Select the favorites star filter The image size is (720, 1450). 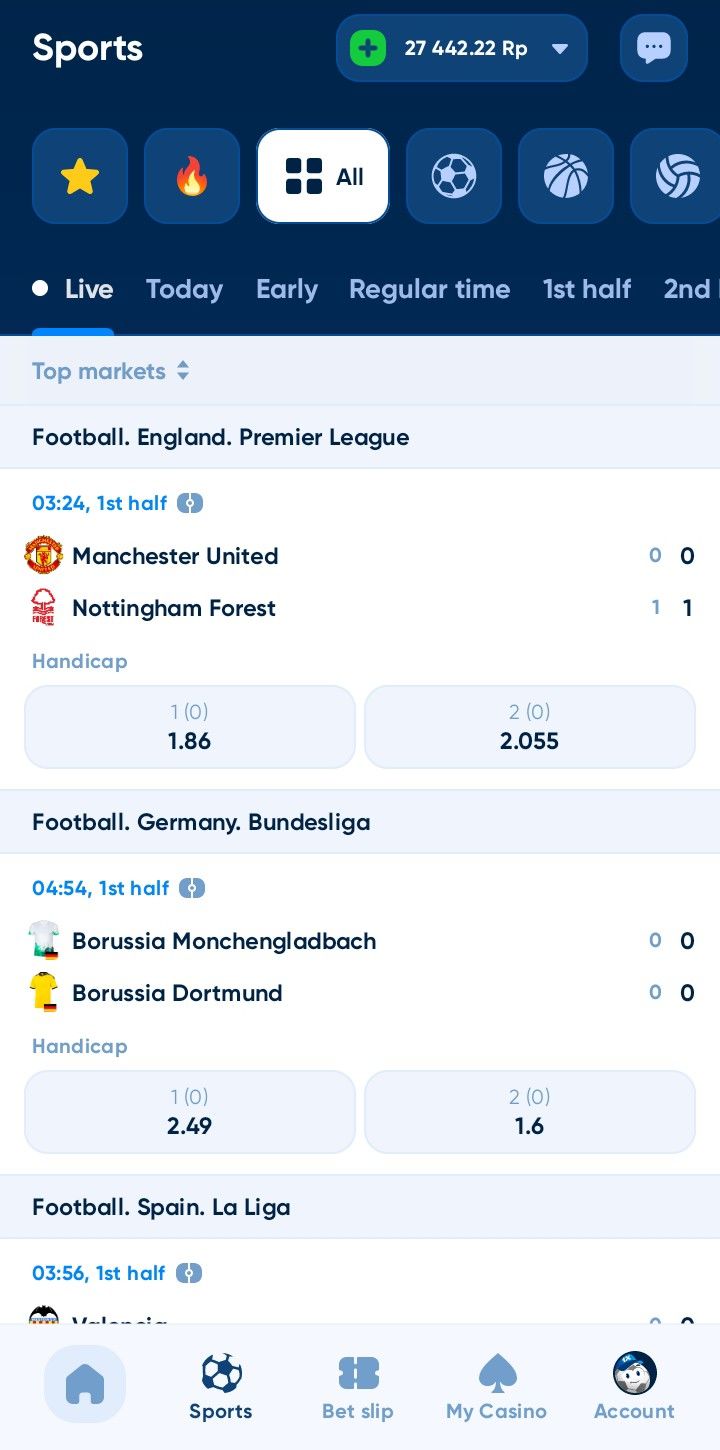pos(80,177)
